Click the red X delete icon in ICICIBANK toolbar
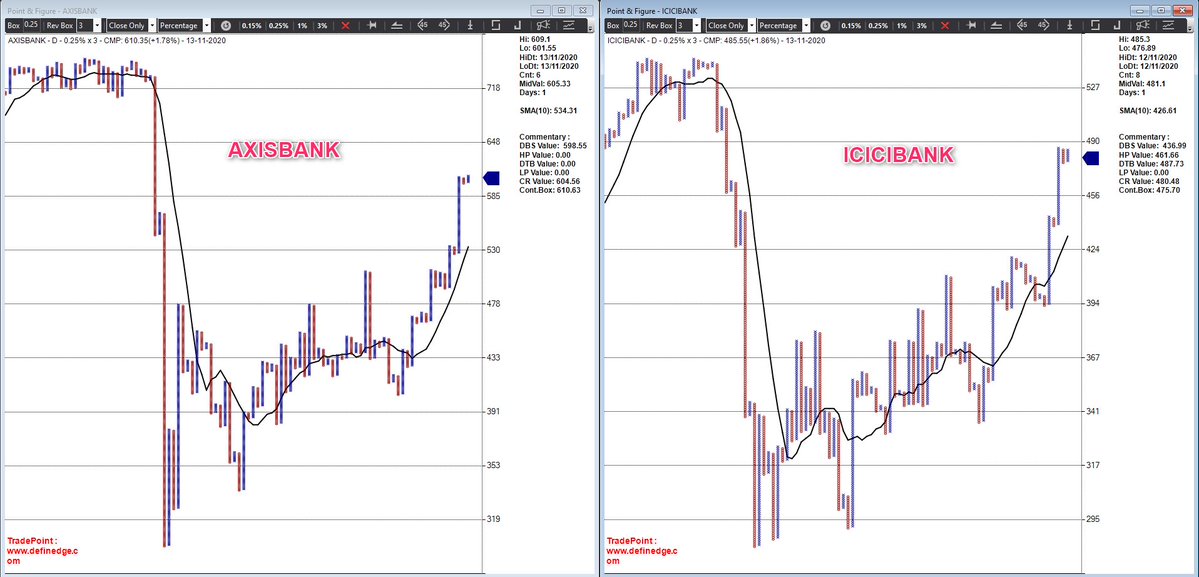Viewport: 1199px width, 577px height. tap(945, 25)
